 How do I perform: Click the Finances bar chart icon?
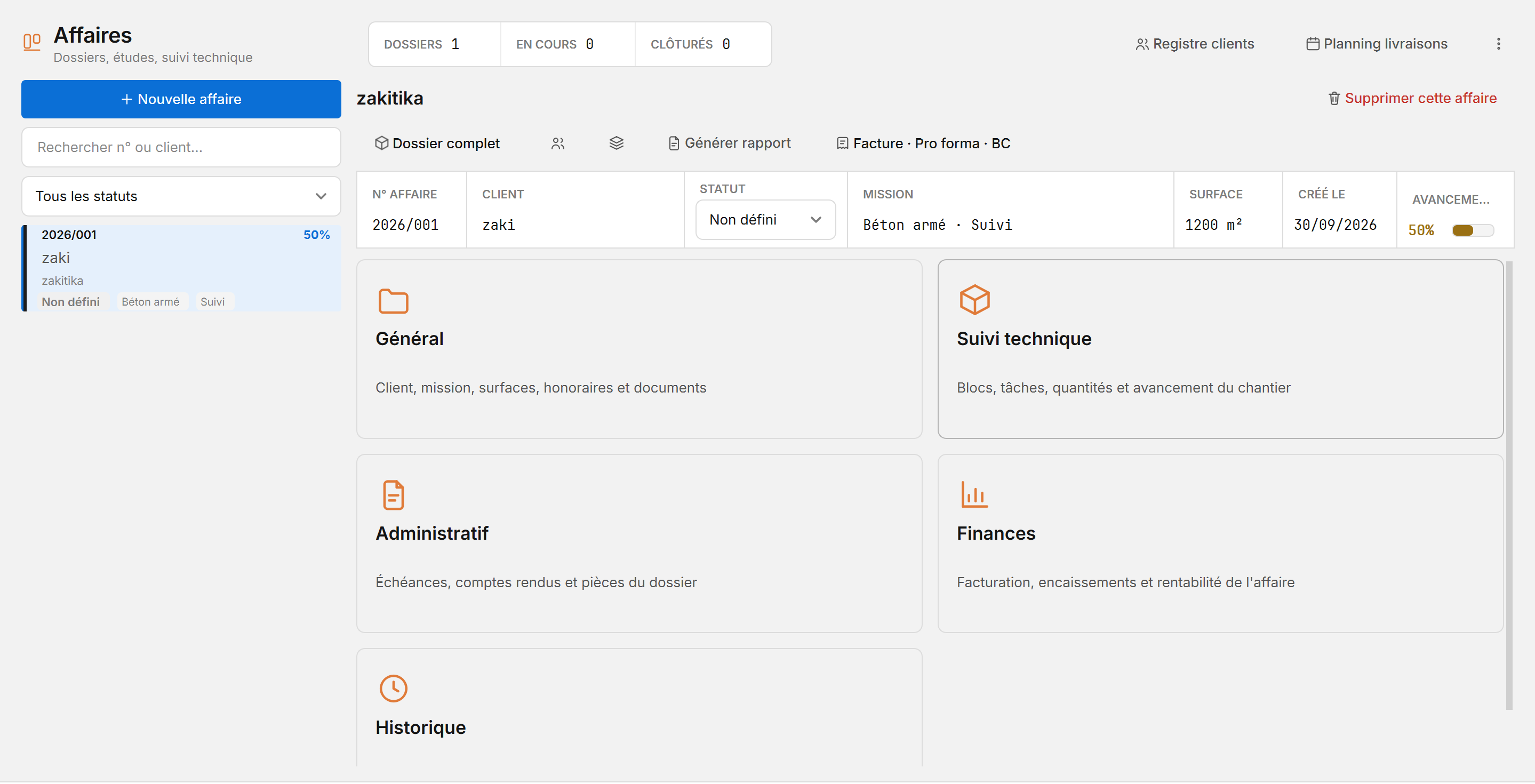tap(974, 494)
